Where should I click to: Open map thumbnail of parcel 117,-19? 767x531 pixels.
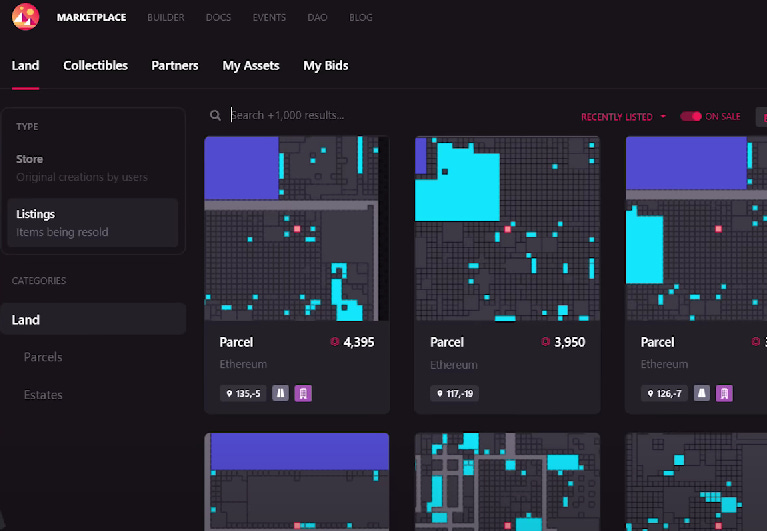[x=507, y=228]
